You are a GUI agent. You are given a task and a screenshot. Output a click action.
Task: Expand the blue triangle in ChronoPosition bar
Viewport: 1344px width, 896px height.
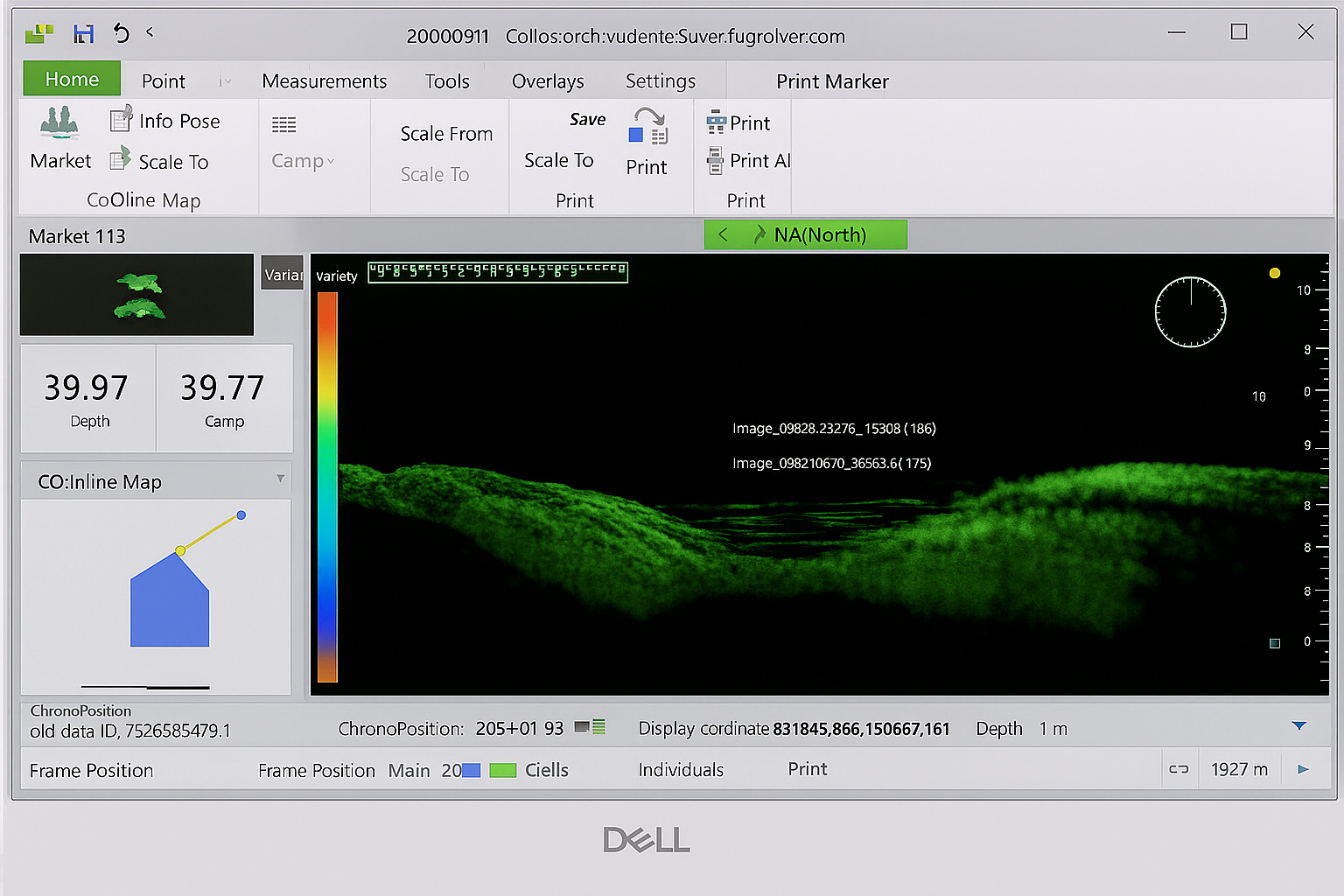coord(1299,726)
